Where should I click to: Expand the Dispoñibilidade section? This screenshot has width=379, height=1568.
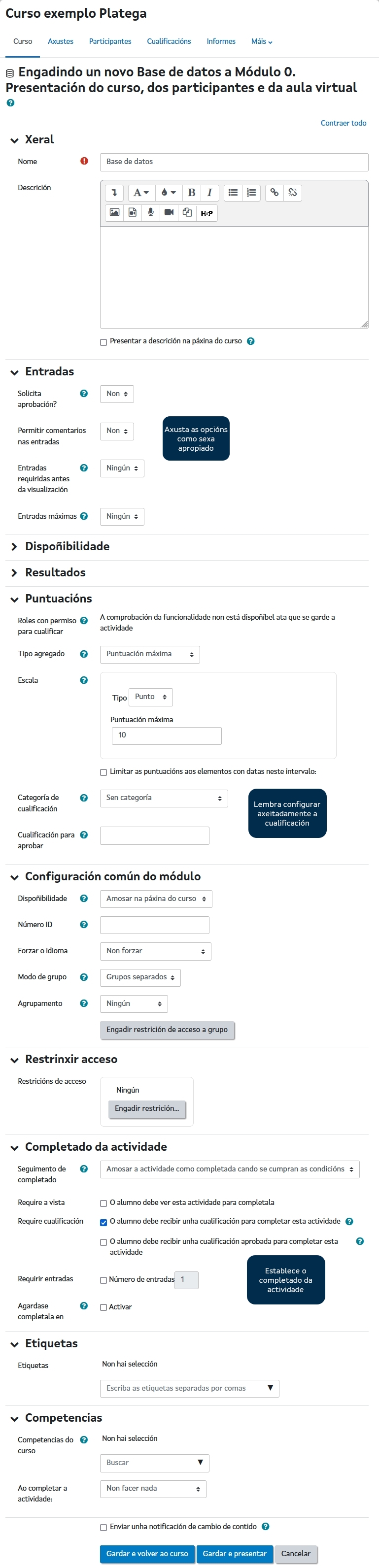click(x=67, y=547)
